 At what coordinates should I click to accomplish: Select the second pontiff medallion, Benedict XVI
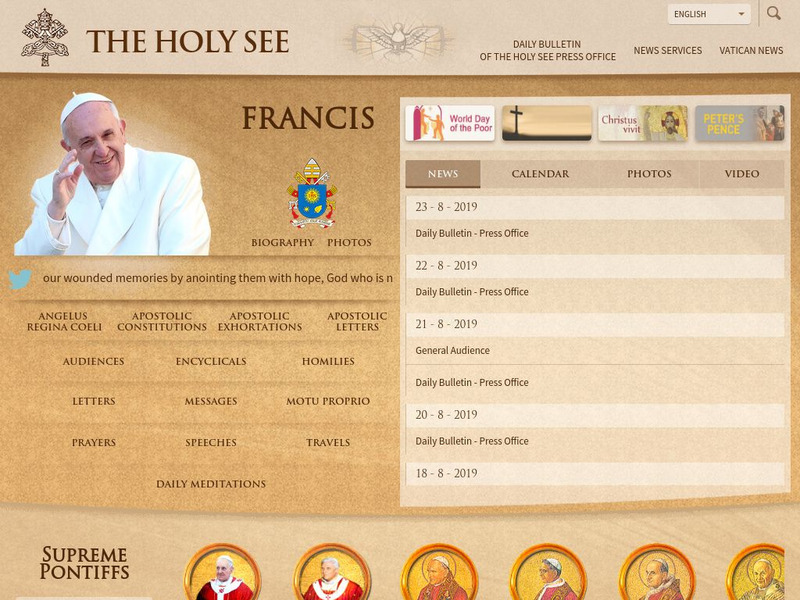[332, 572]
